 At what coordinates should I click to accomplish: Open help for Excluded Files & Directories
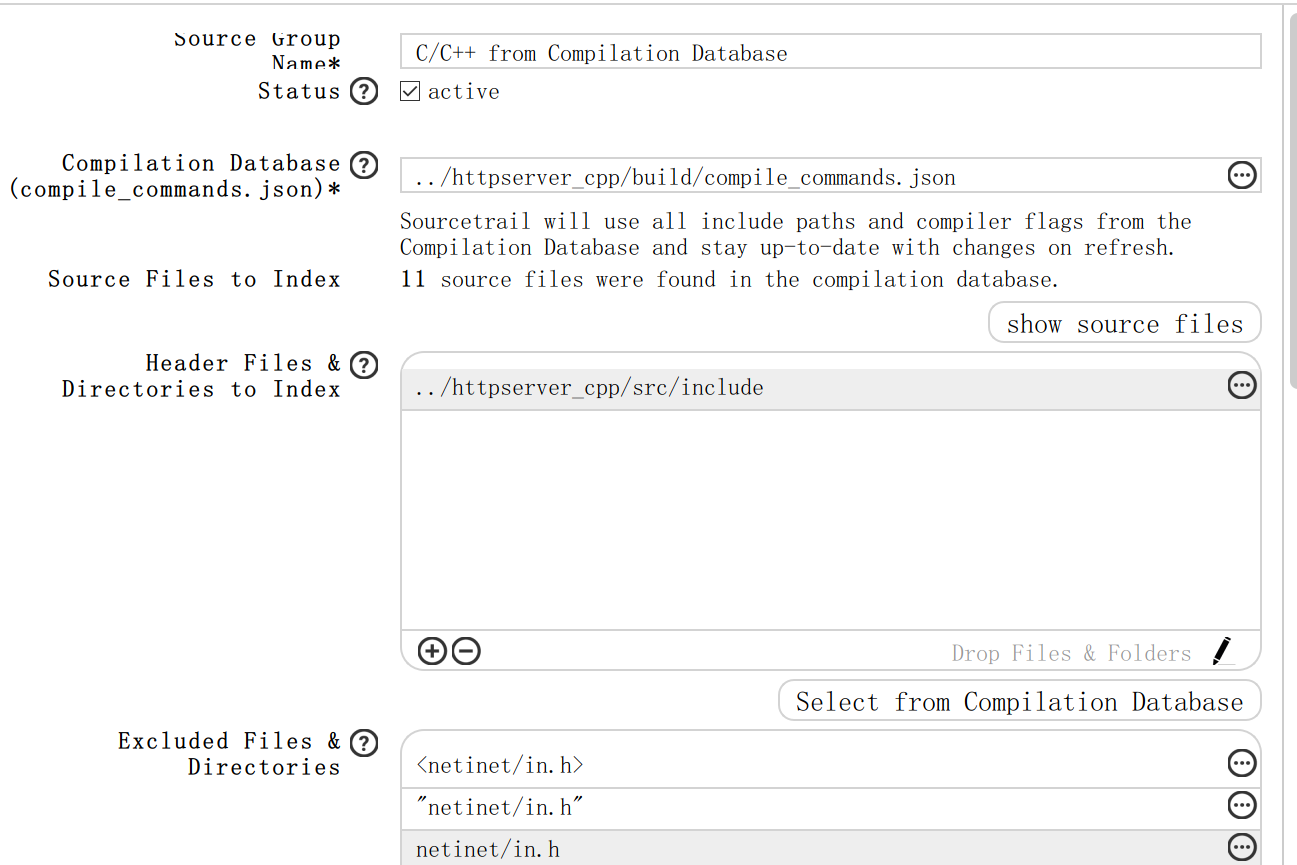tap(364, 742)
